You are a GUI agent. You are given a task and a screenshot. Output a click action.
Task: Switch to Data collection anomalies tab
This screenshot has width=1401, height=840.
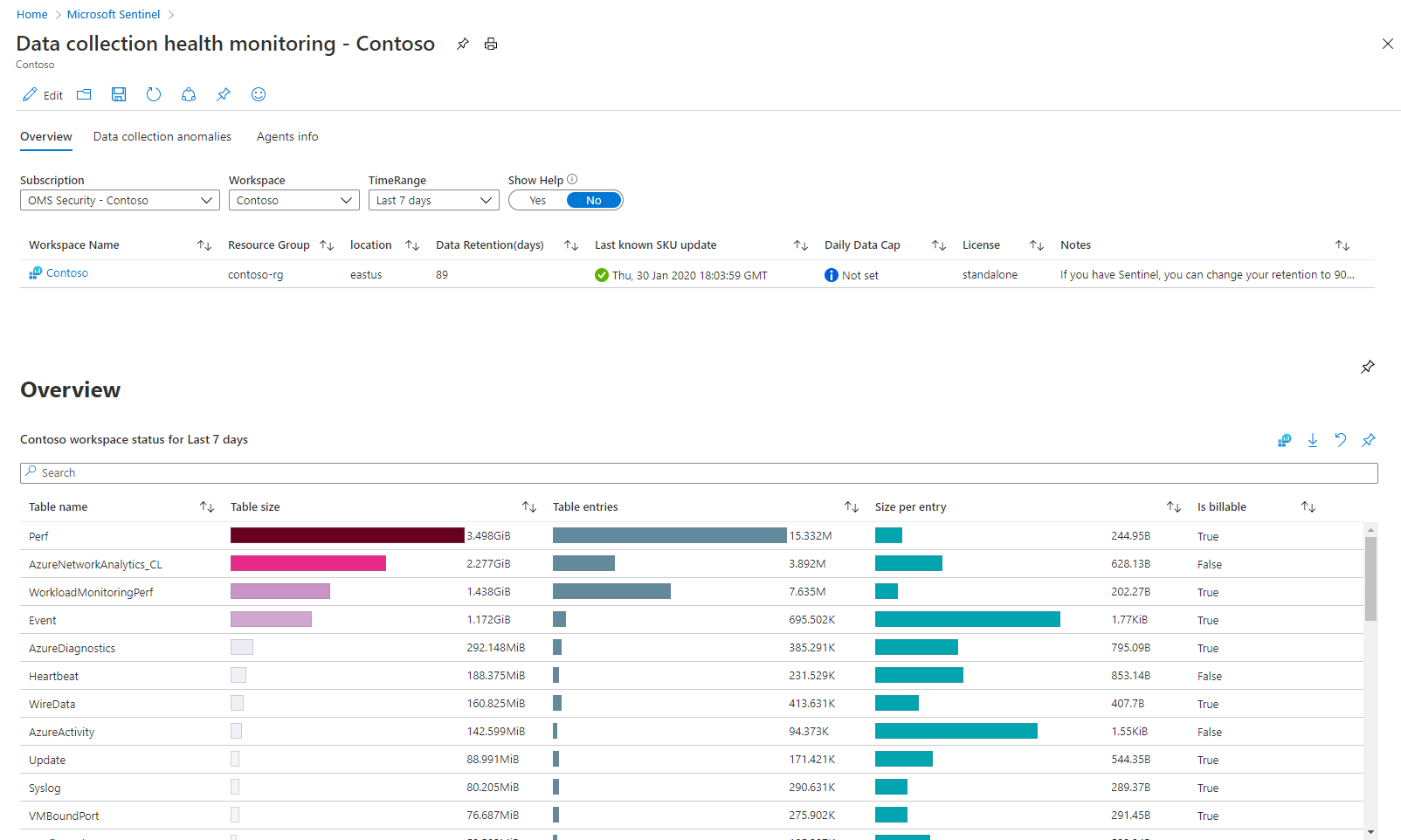162,137
